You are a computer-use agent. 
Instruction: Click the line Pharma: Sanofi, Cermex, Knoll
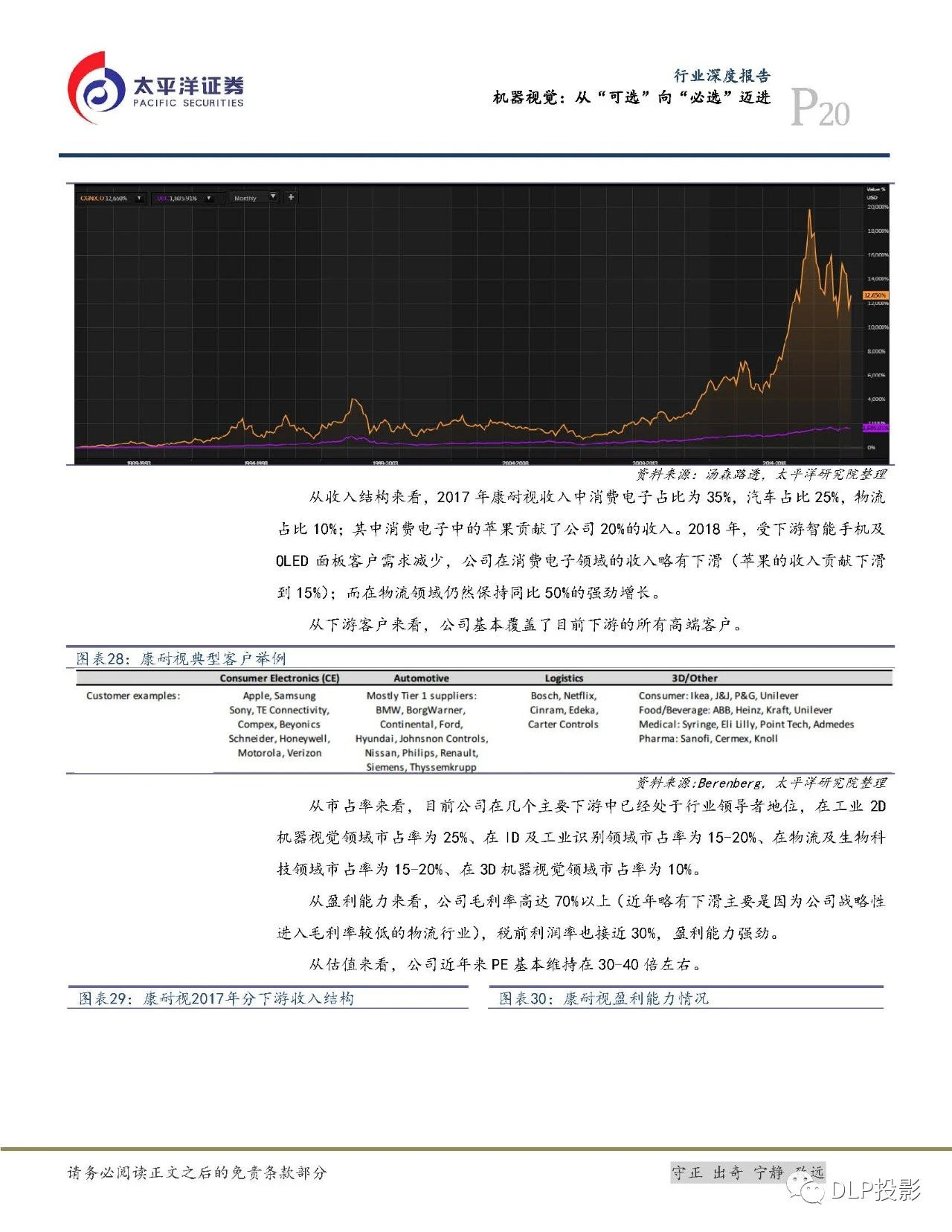(x=708, y=739)
